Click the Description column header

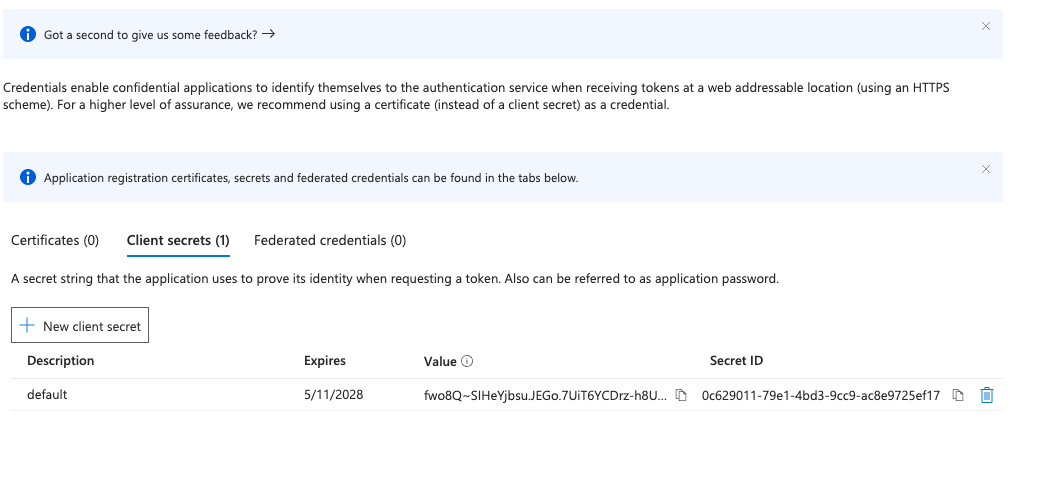click(60, 361)
